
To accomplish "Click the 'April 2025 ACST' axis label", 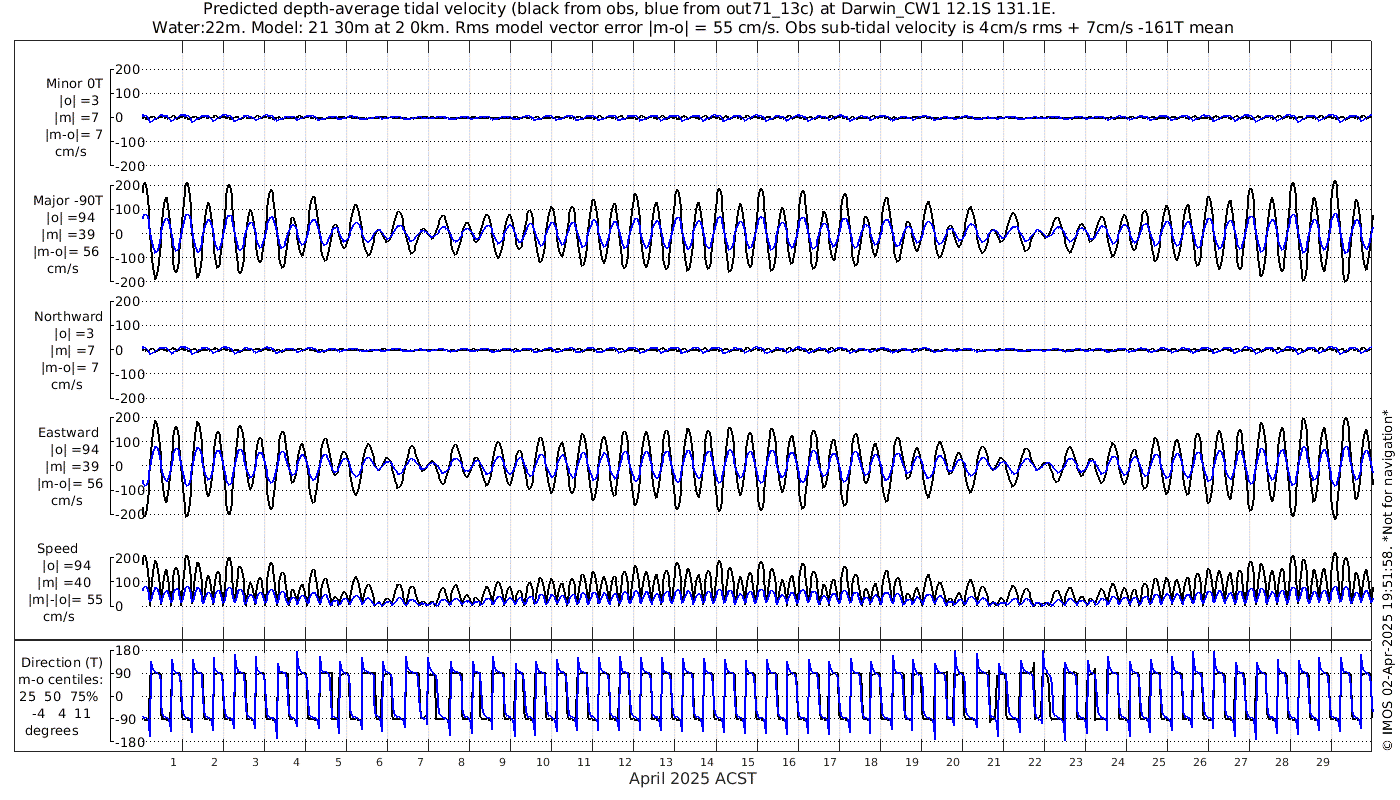I will point(692,779).
